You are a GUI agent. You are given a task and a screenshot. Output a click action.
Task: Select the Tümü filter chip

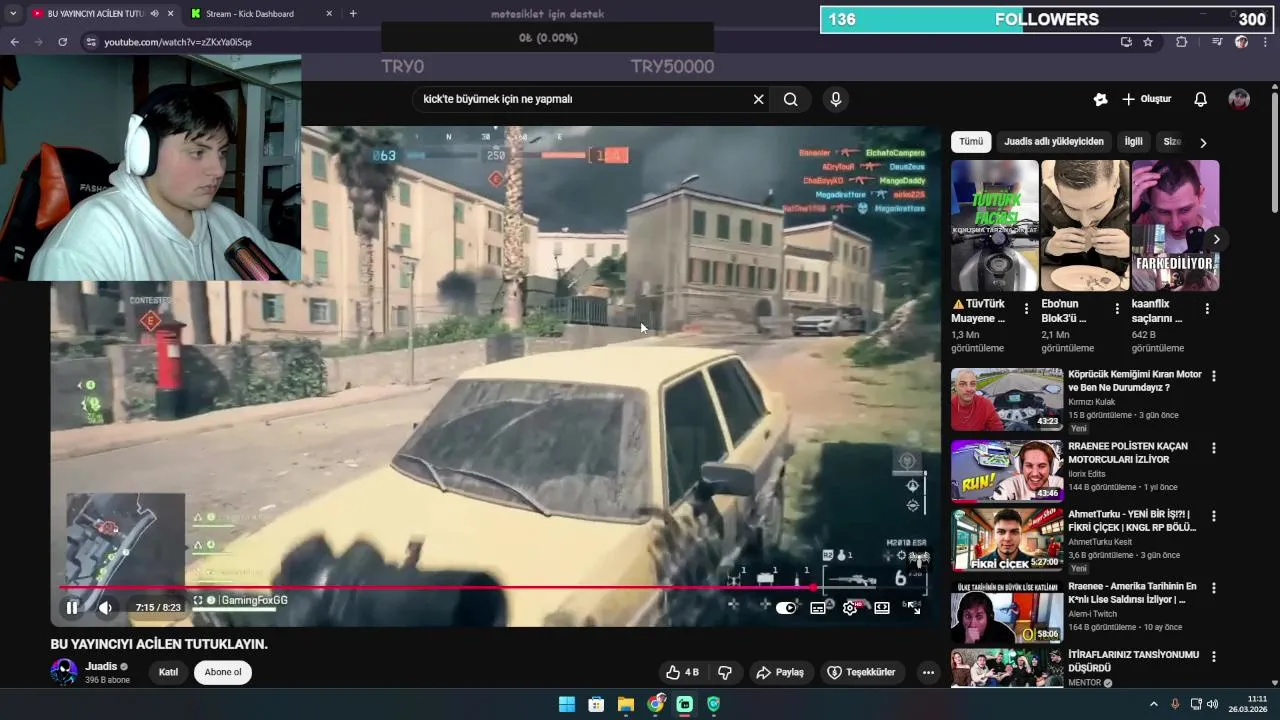pyautogui.click(x=971, y=142)
